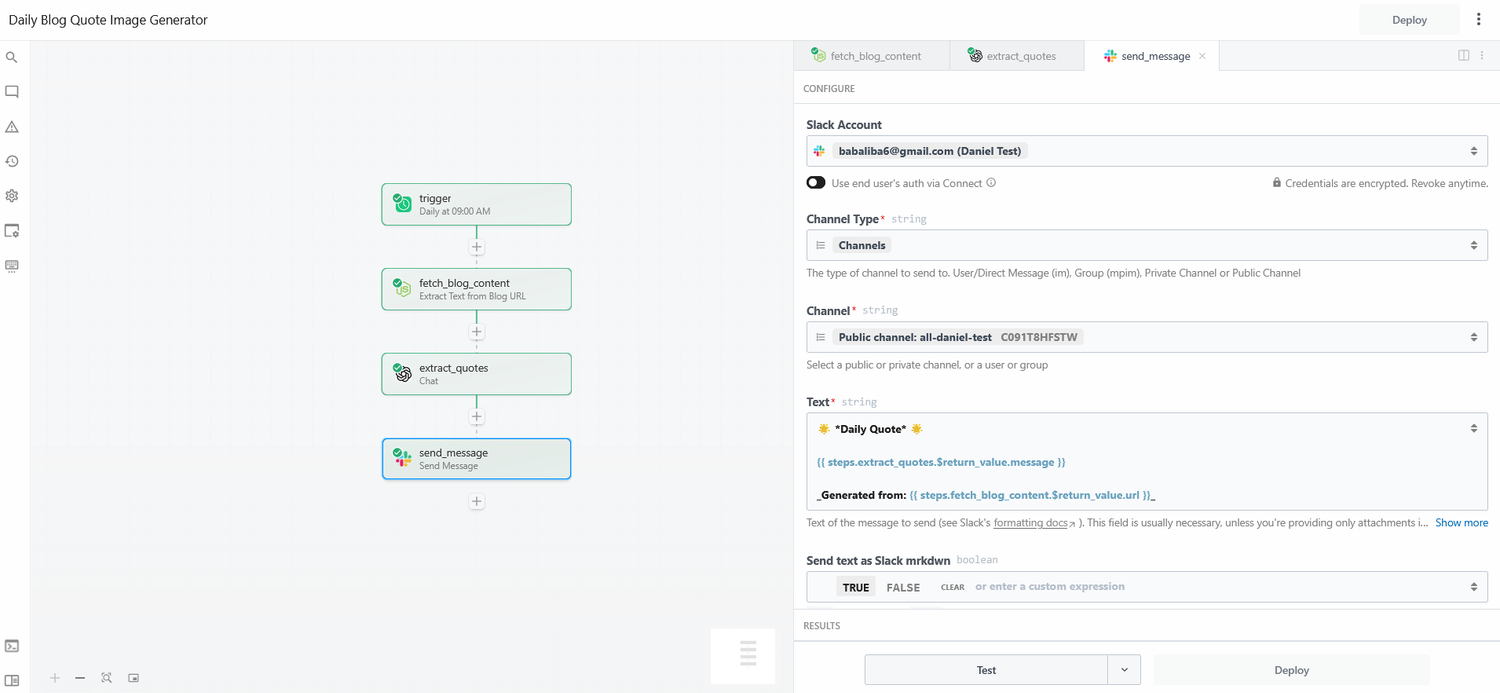The height and width of the screenshot is (693, 1500).
Task: Open the Channel Type selector
Action: point(1146,244)
